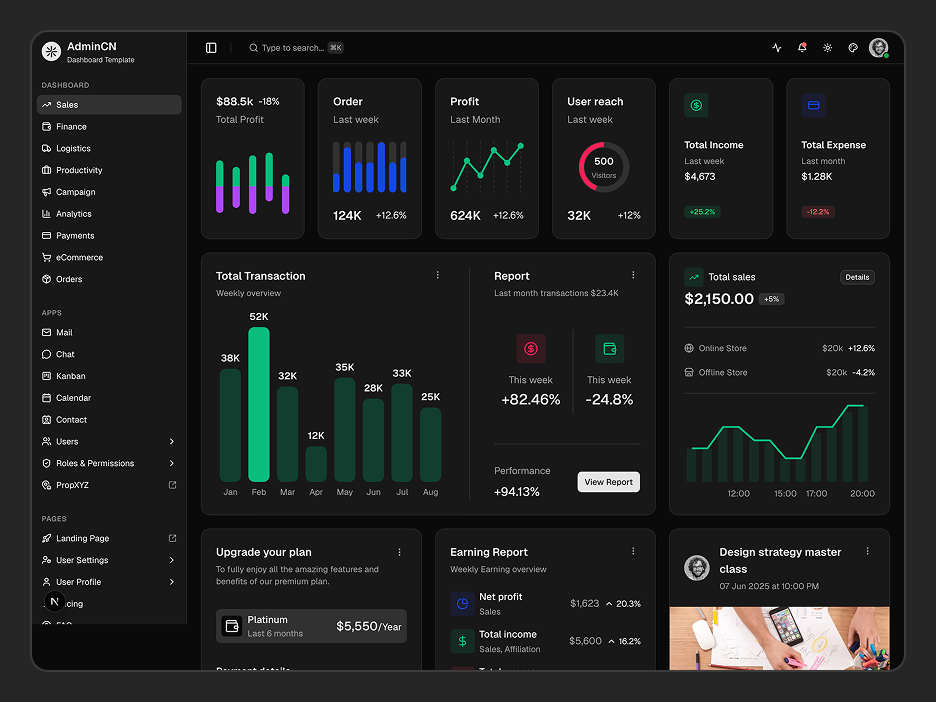The image size is (936, 702).
Task: Open Logistics from the sidebar
Action: 109,148
